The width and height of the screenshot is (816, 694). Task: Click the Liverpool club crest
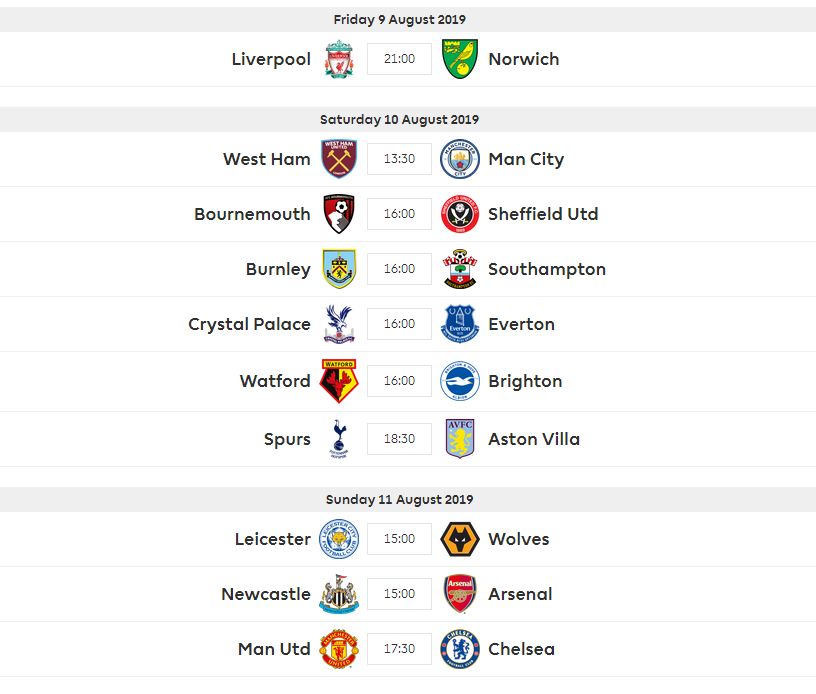click(x=339, y=59)
